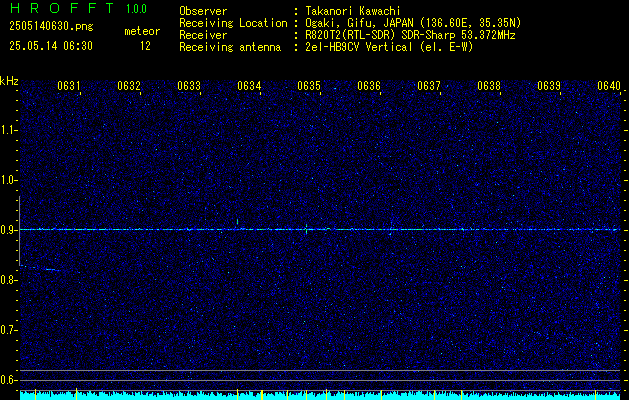
Task: Click the Observer field label
Action: [203, 11]
